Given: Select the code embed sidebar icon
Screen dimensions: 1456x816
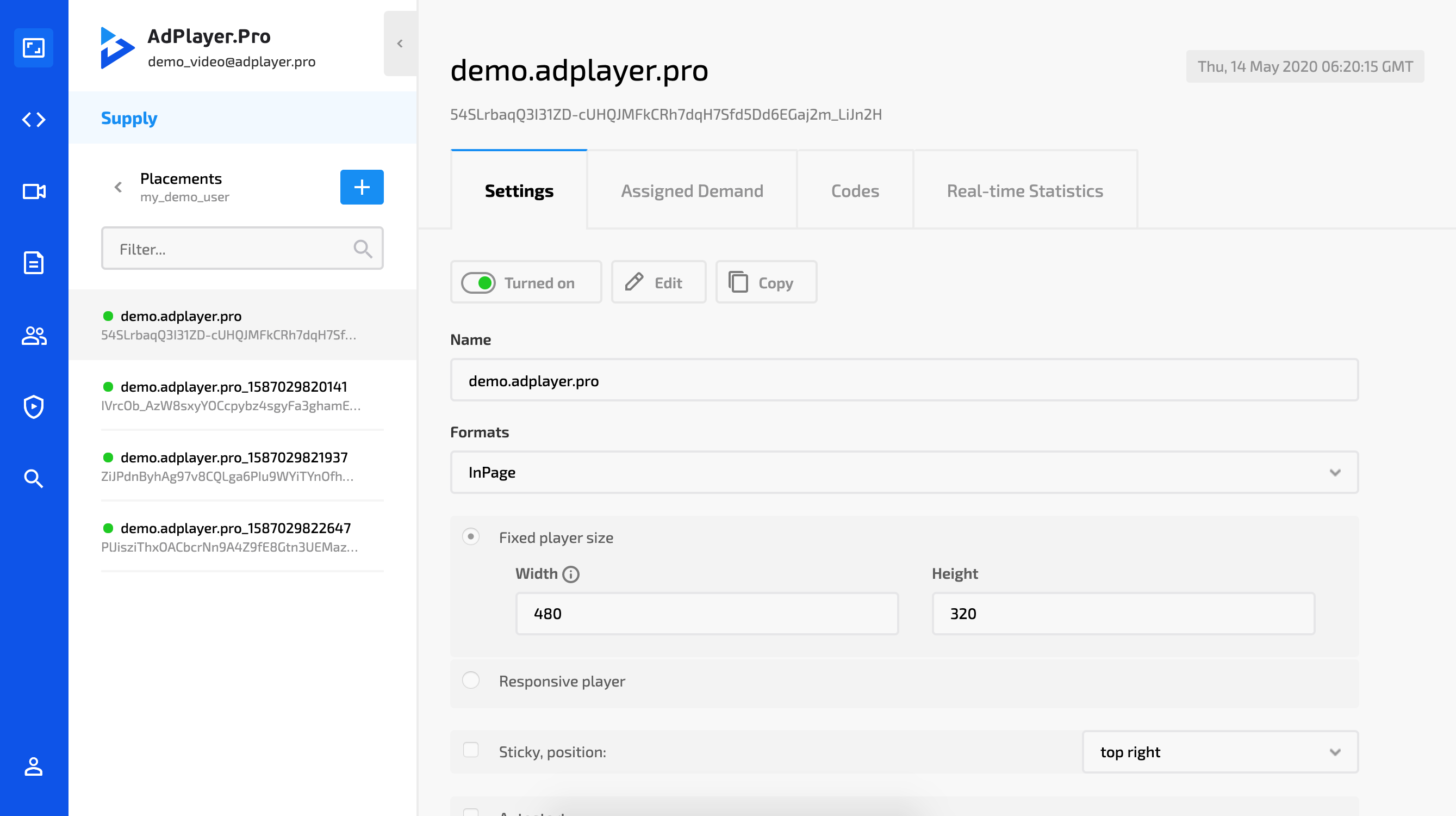Looking at the screenshot, I should 33,119.
